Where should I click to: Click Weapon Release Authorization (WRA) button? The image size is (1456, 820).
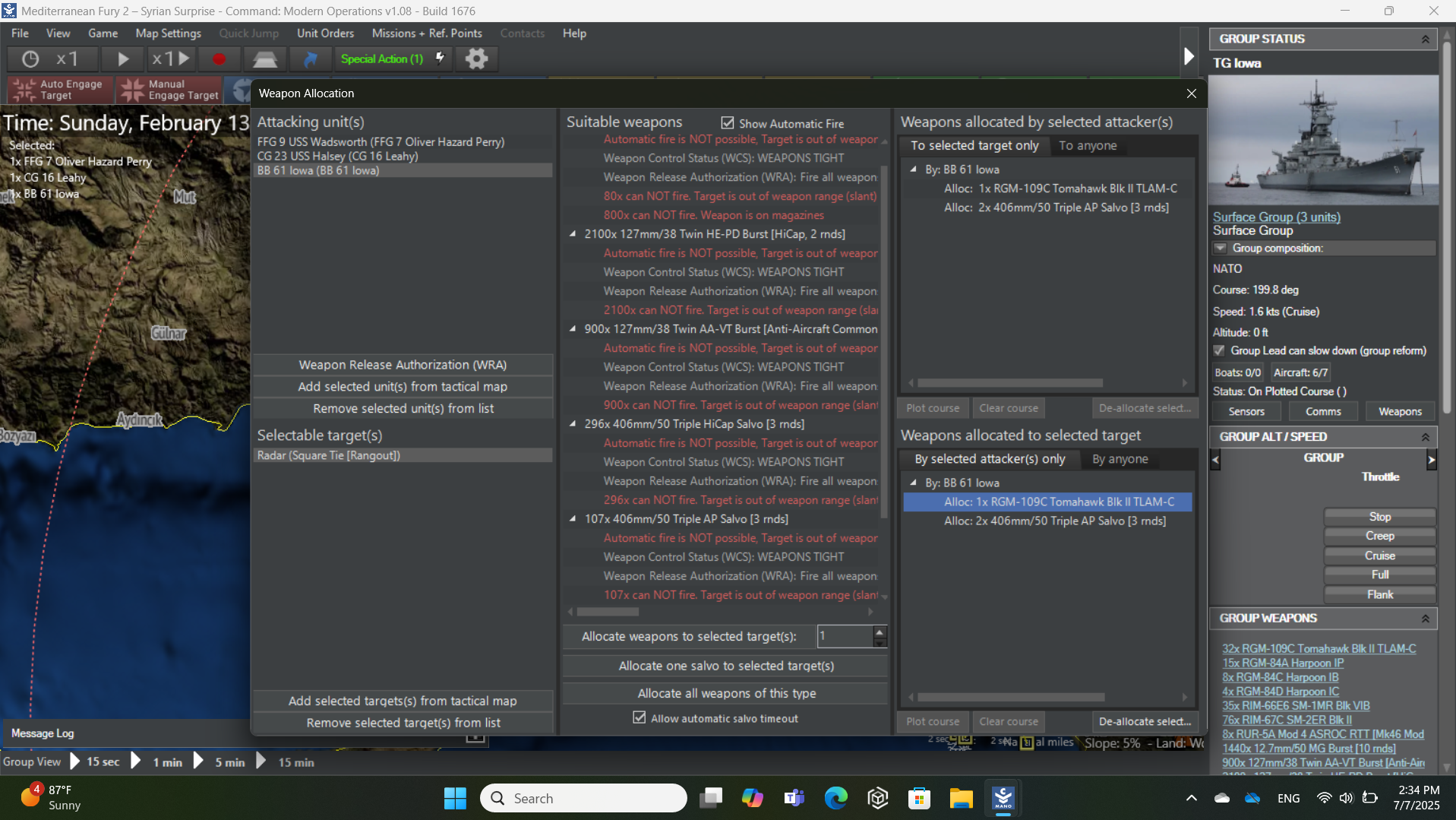click(x=403, y=365)
